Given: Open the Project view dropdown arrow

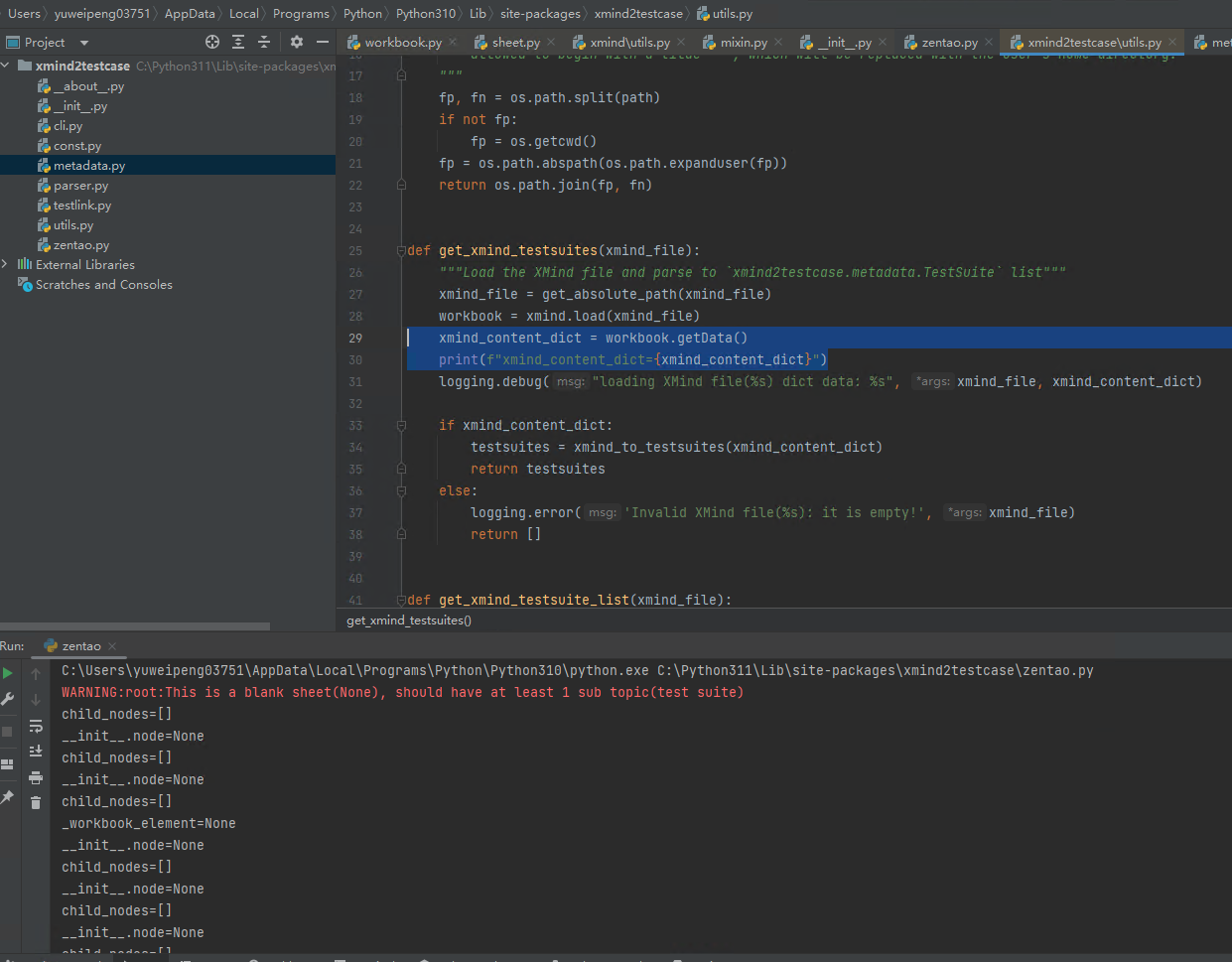Looking at the screenshot, I should click(84, 43).
